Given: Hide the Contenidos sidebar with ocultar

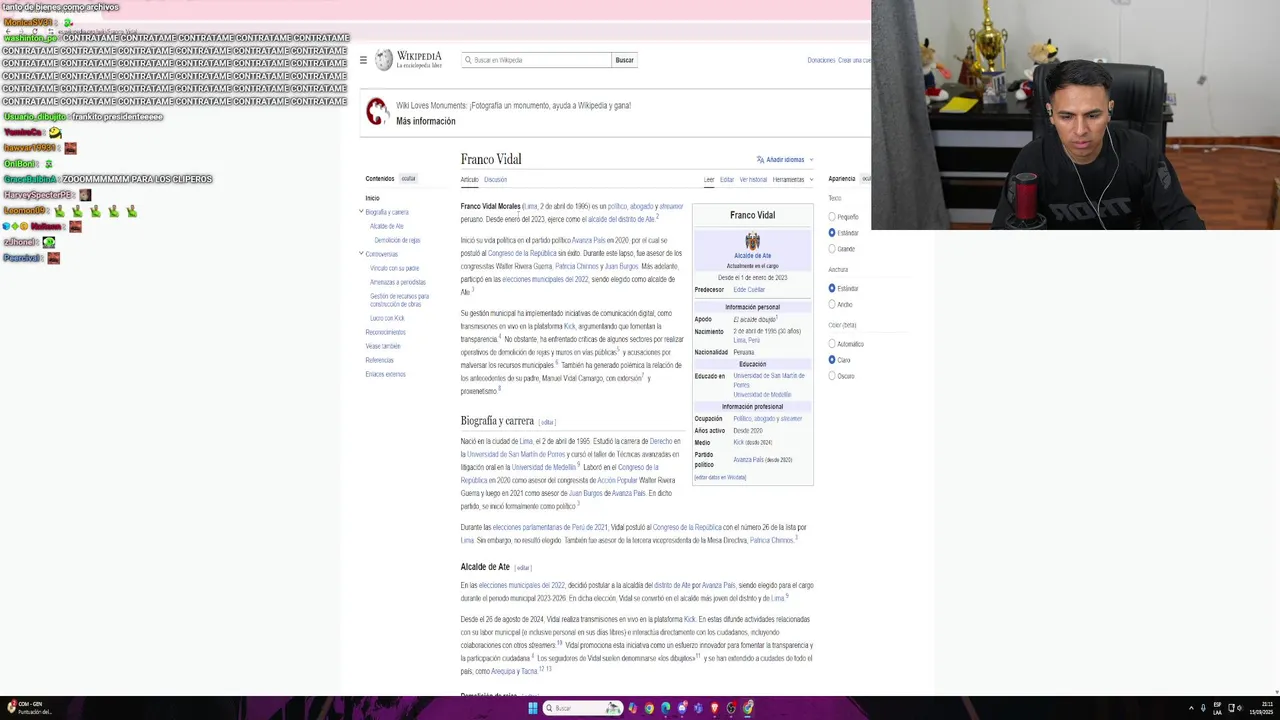Looking at the screenshot, I should click(x=408, y=179).
